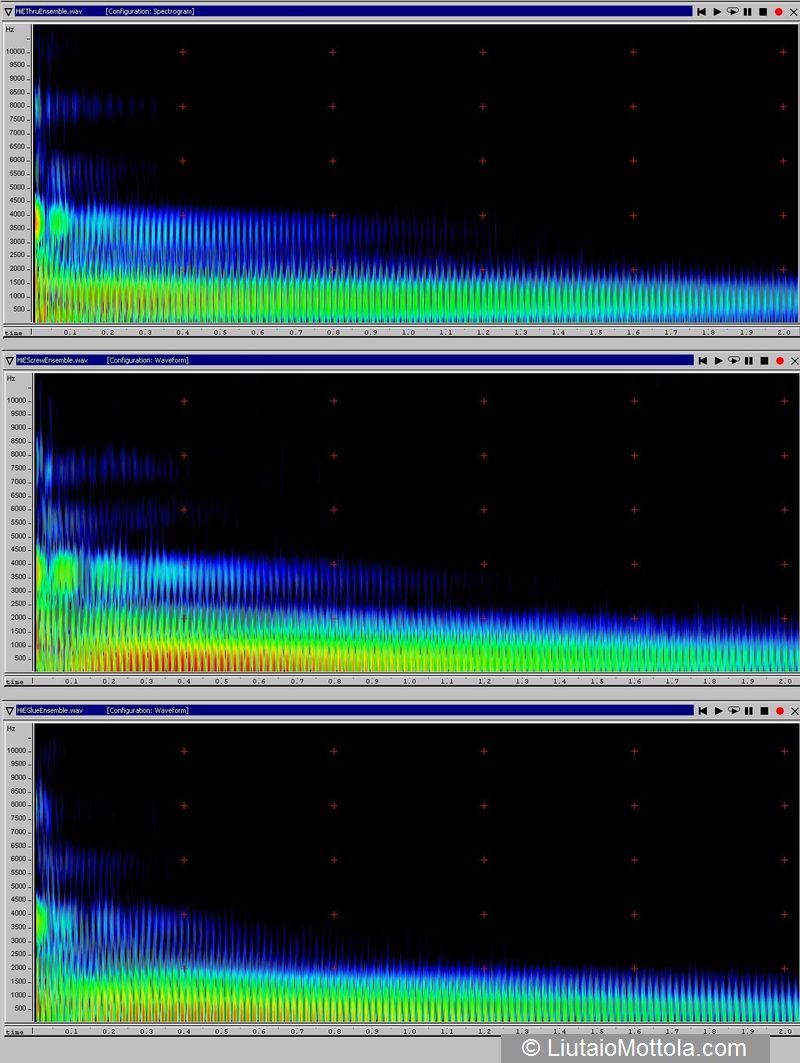Click 1.0 on HIEThruEnsemble time ruler
The width and height of the screenshot is (800, 1063).
point(408,332)
